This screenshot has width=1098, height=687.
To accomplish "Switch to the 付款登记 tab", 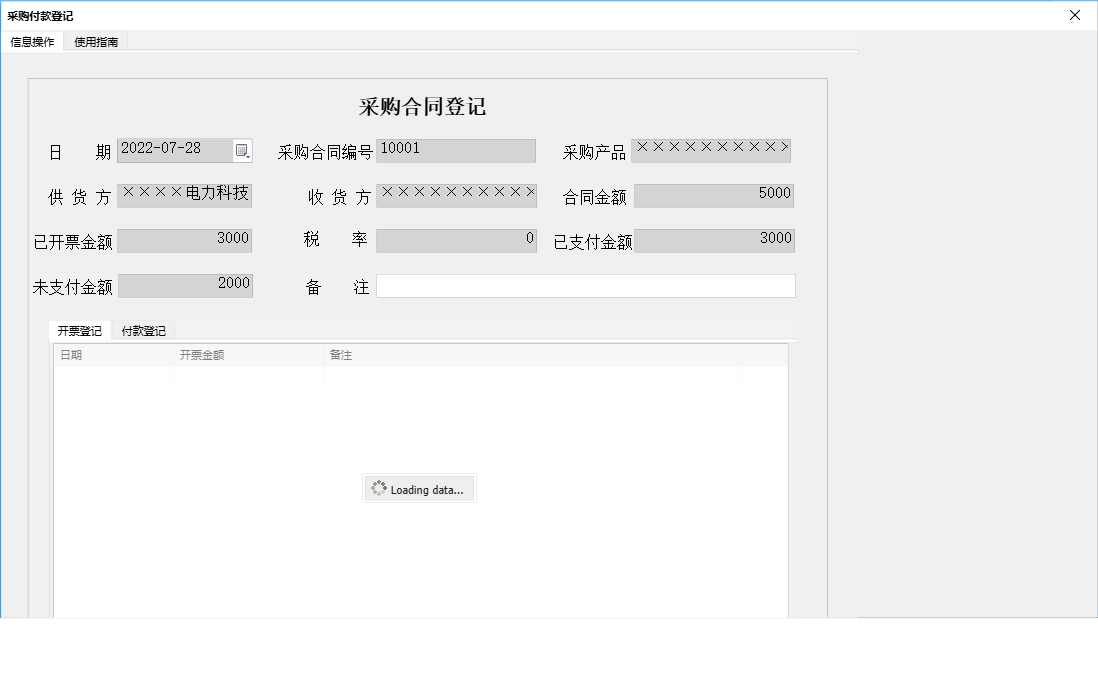I will [x=144, y=330].
